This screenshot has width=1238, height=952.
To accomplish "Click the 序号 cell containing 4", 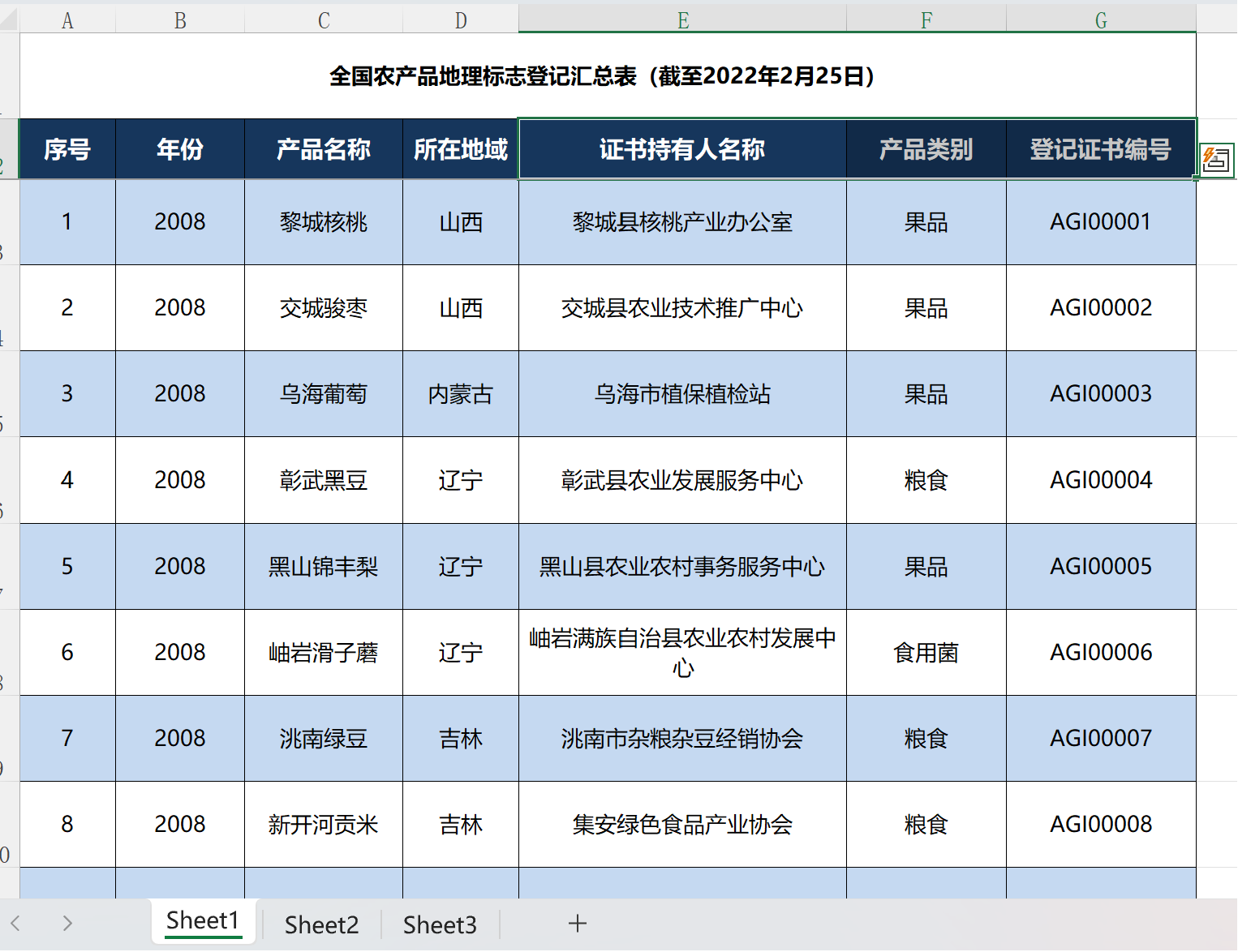I will [67, 480].
